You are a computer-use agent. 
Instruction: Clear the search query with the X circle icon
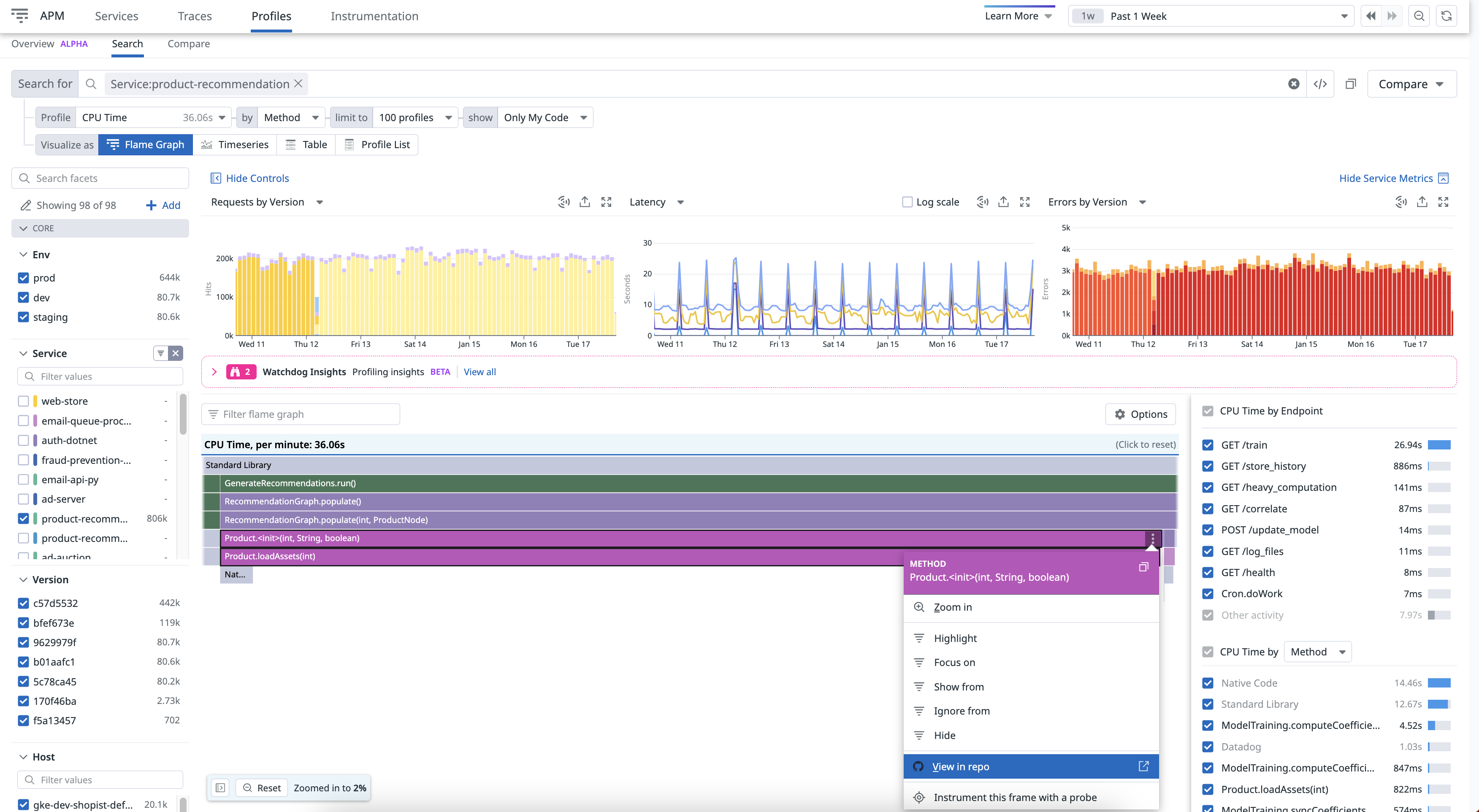tap(1294, 84)
